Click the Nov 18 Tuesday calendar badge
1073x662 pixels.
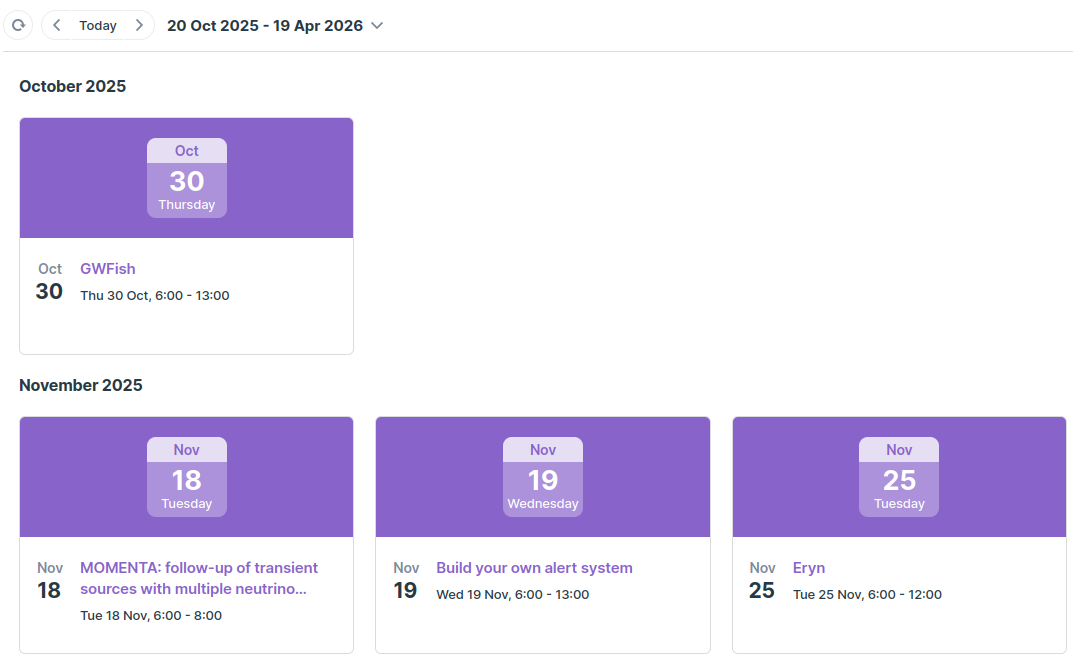[187, 477]
